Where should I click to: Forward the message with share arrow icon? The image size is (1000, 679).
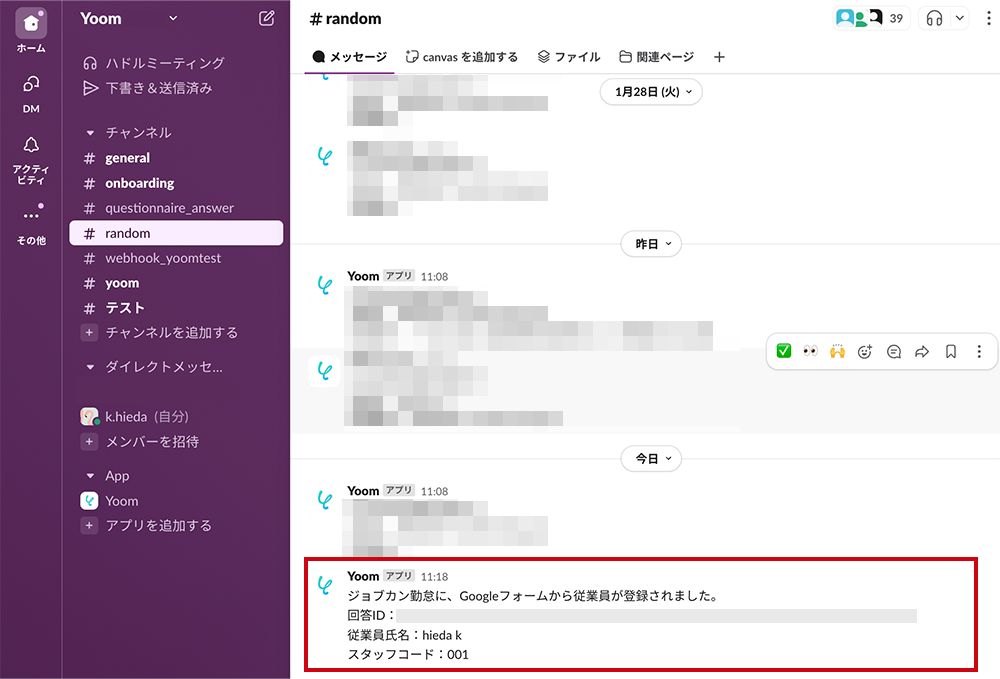pyautogui.click(x=922, y=351)
